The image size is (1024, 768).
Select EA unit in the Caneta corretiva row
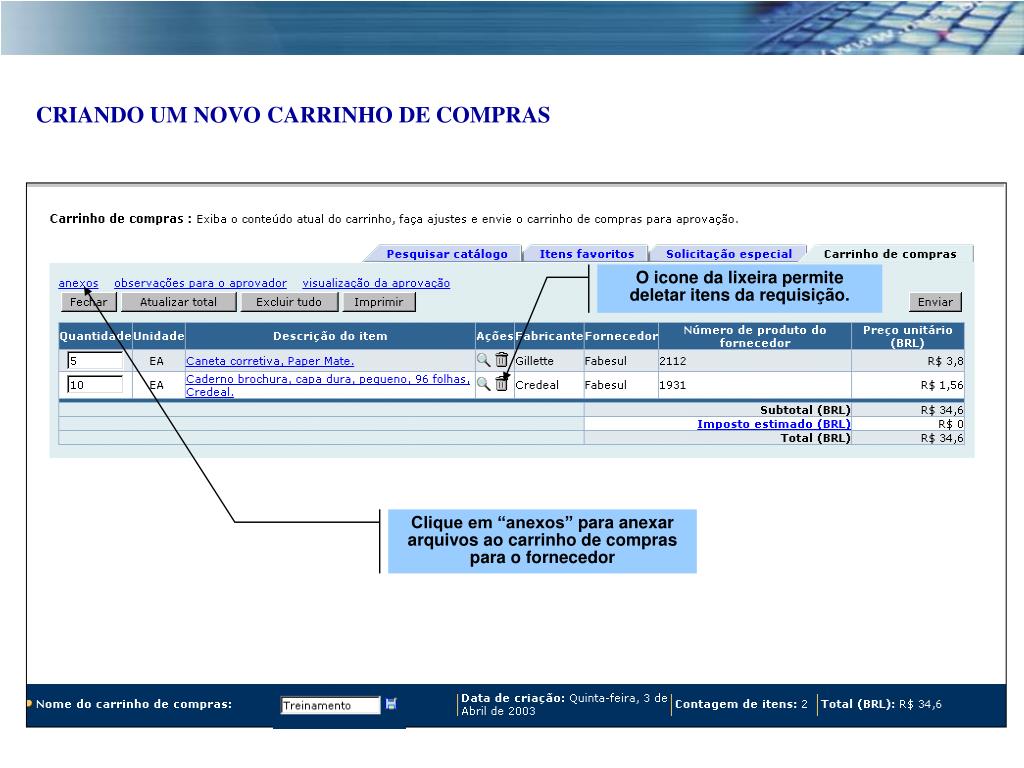(156, 360)
